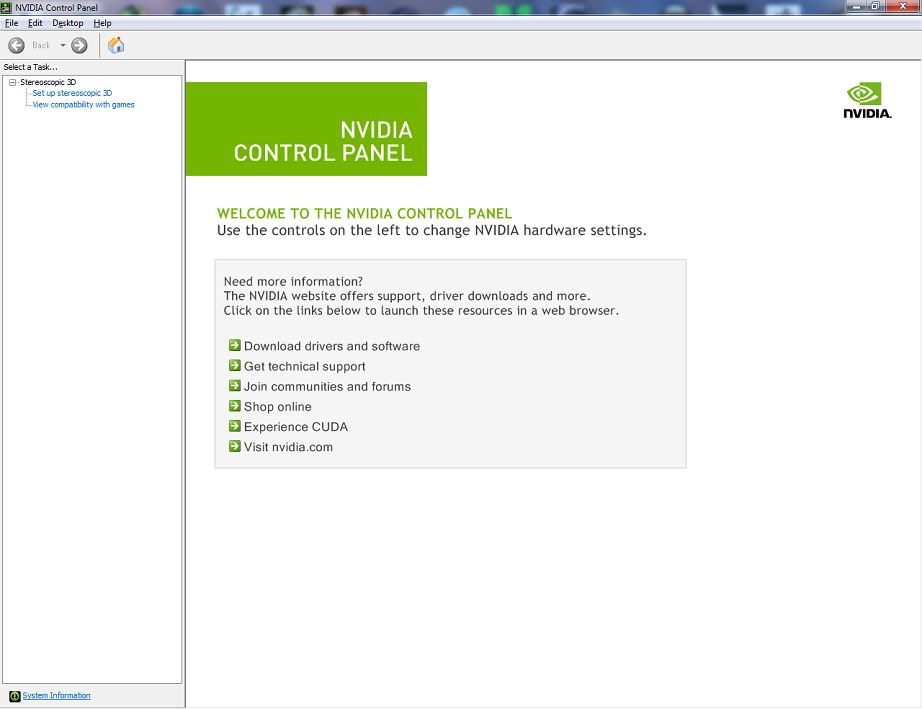This screenshot has height=709, width=922.
Task: Open Get technical support link
Action: (x=305, y=366)
